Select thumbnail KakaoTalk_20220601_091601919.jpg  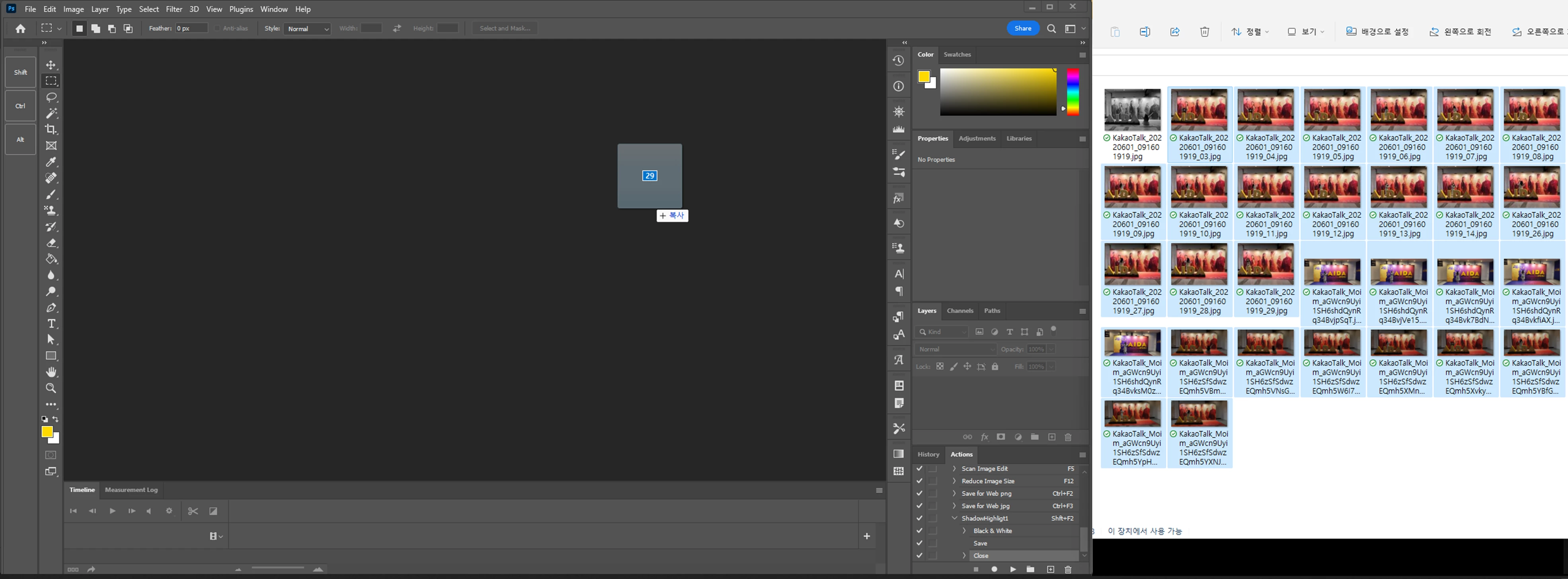(1132, 110)
